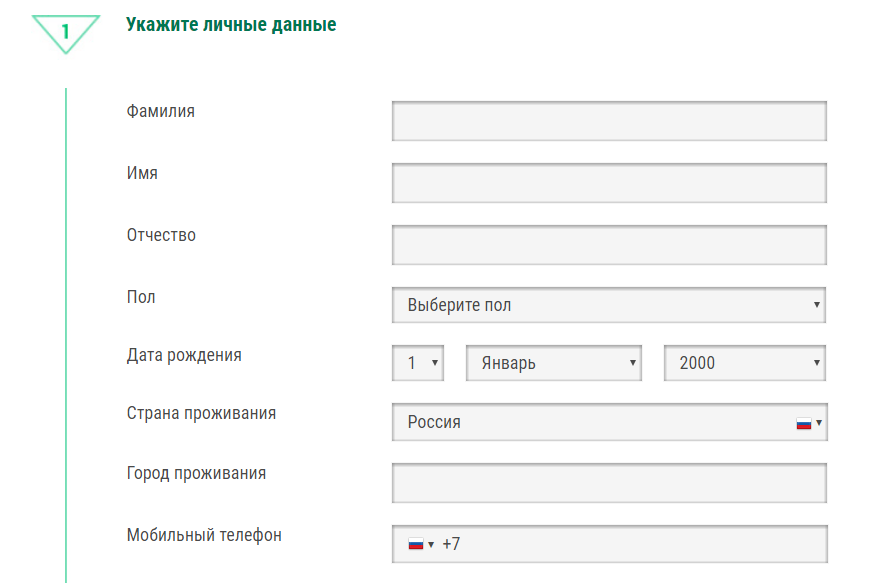Viewport: 873px width, 583px height.
Task: Focus the Имя input field
Action: pos(609,183)
